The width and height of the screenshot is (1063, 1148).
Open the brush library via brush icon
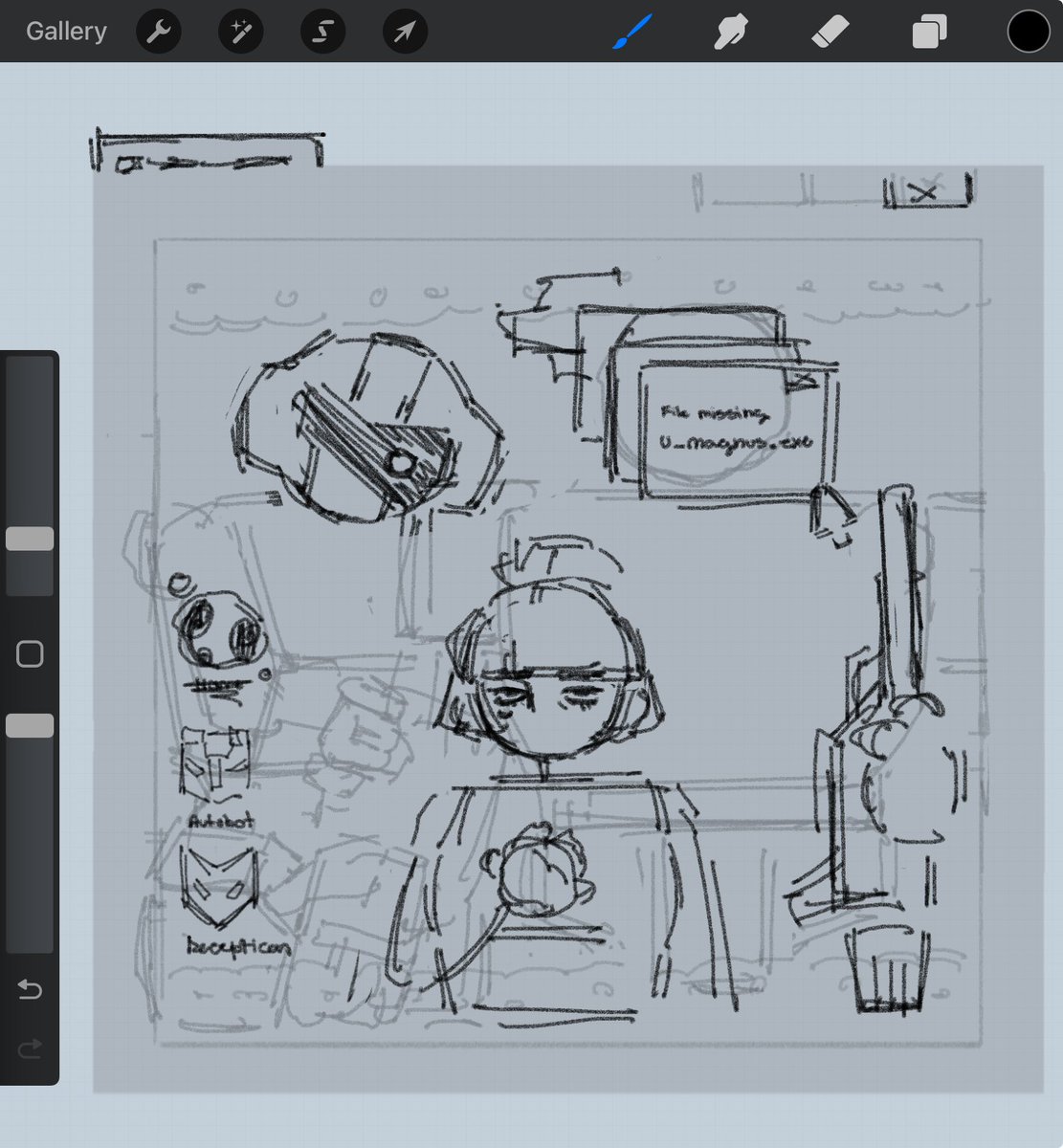click(x=632, y=31)
